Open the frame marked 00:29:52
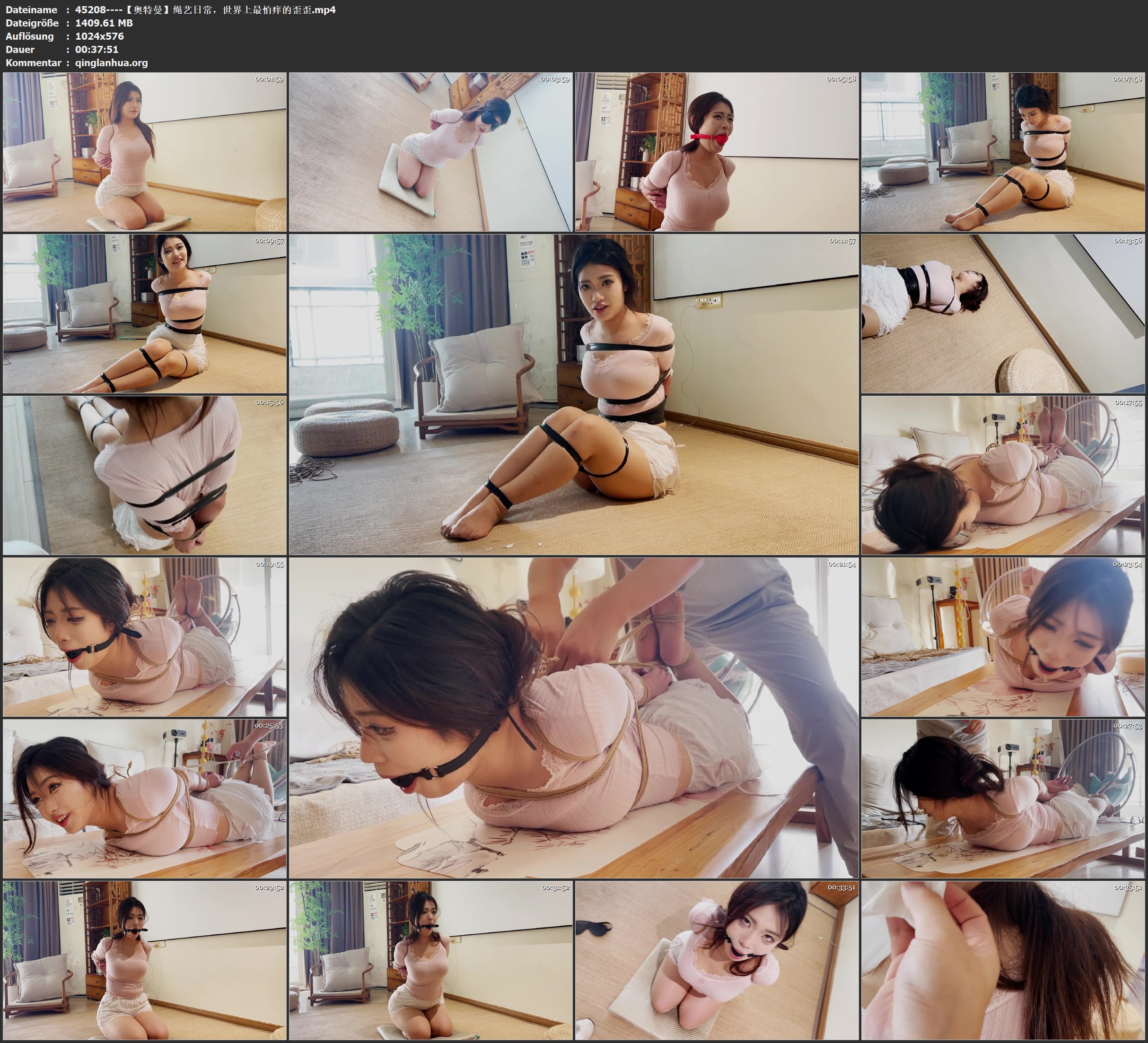The width and height of the screenshot is (1148, 1043). (145, 960)
